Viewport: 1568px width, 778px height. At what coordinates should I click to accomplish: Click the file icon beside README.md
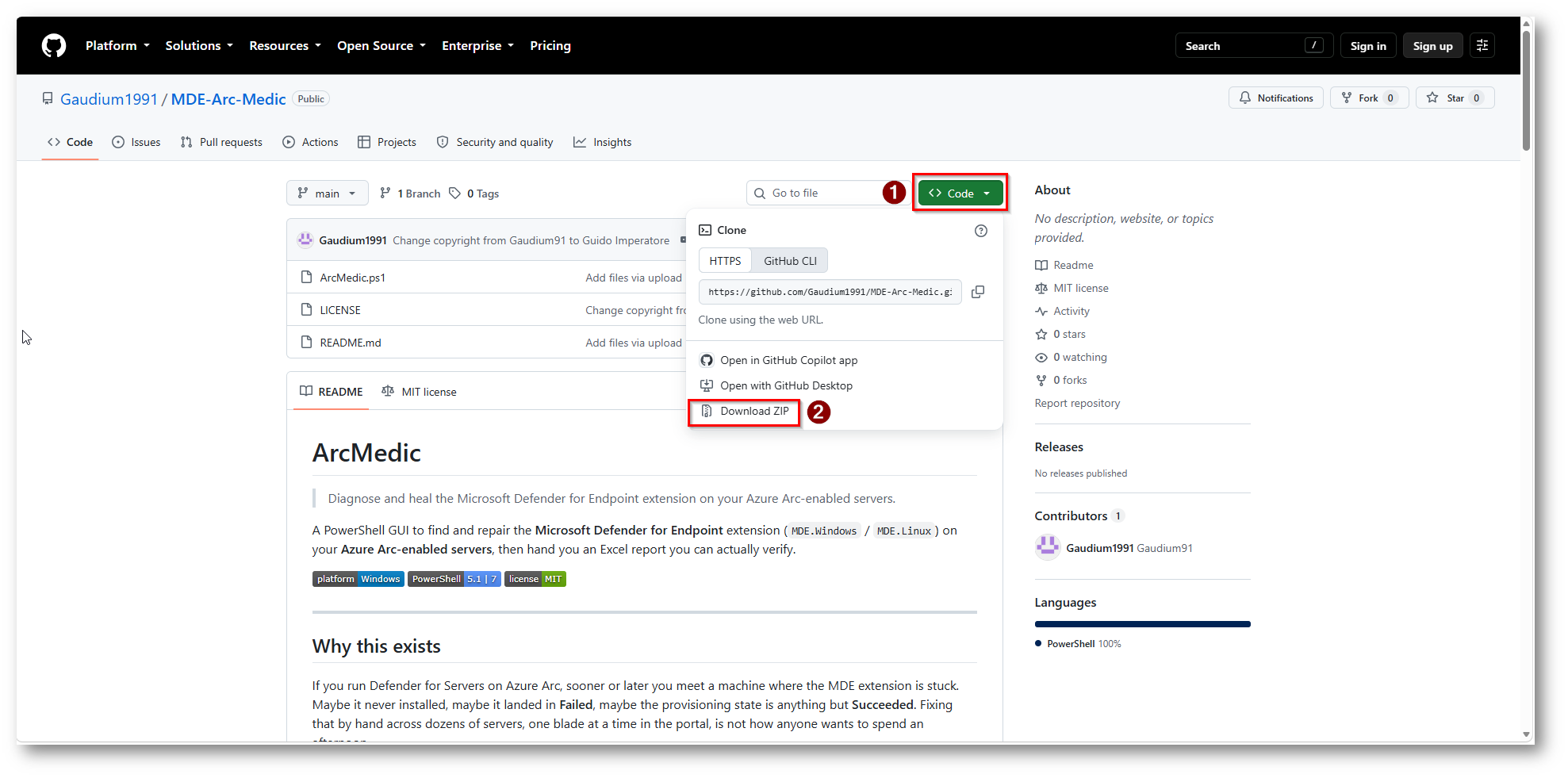click(306, 343)
